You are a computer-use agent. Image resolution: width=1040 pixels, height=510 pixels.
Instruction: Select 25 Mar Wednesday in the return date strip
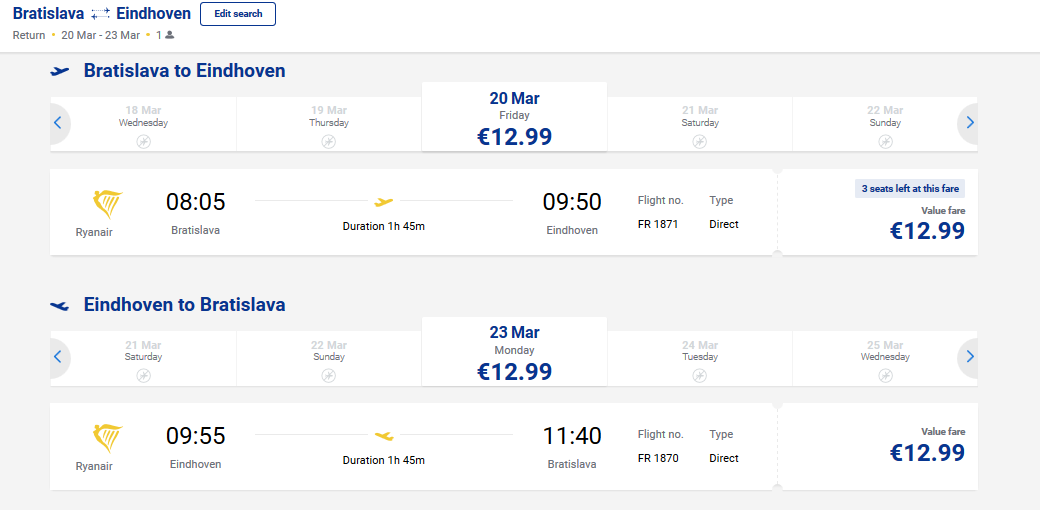pos(885,358)
